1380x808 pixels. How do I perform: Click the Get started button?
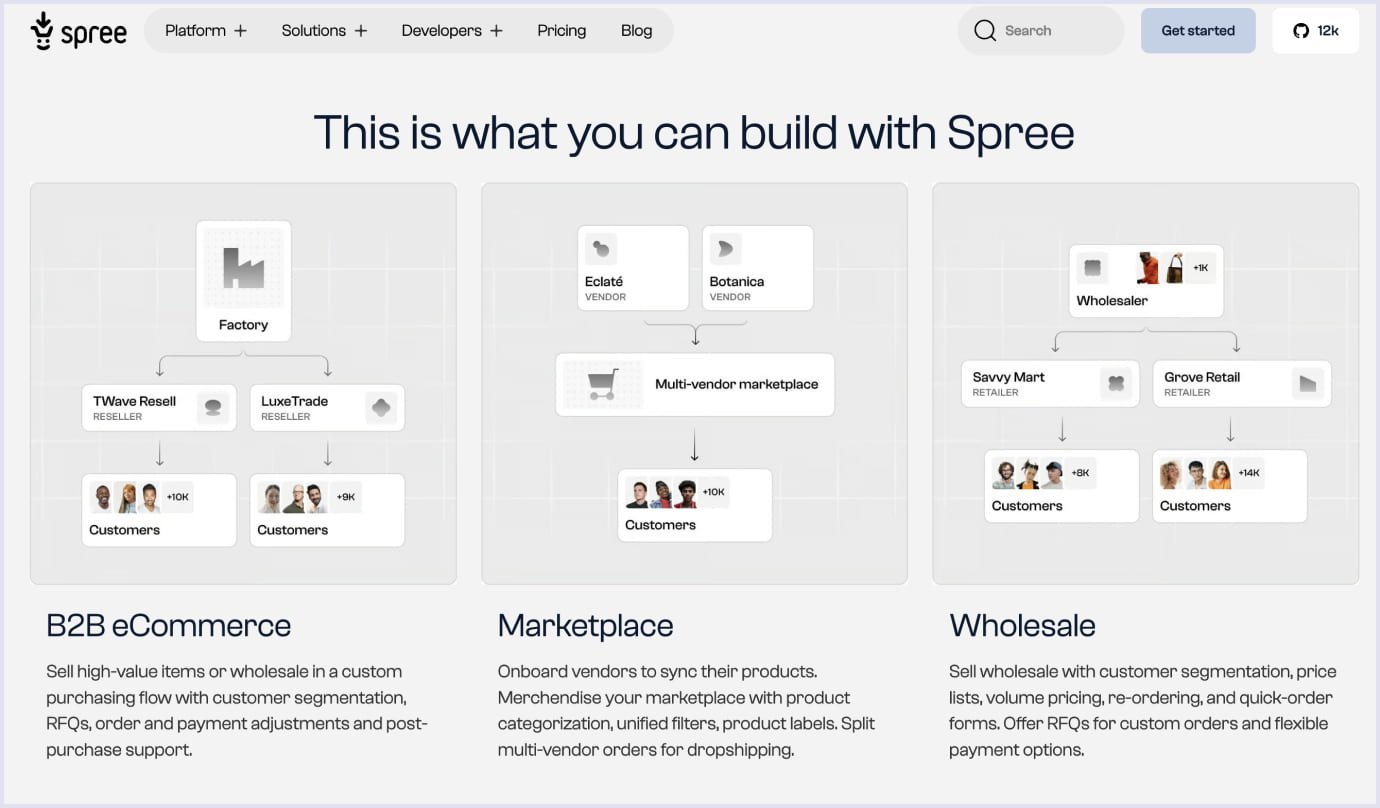pos(1198,31)
